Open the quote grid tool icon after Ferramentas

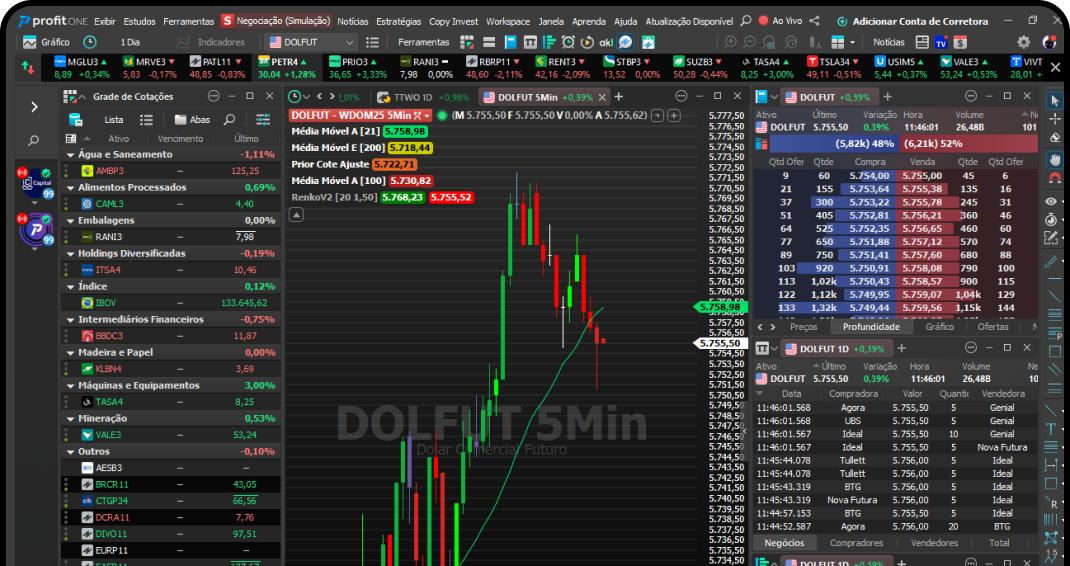tap(467, 42)
